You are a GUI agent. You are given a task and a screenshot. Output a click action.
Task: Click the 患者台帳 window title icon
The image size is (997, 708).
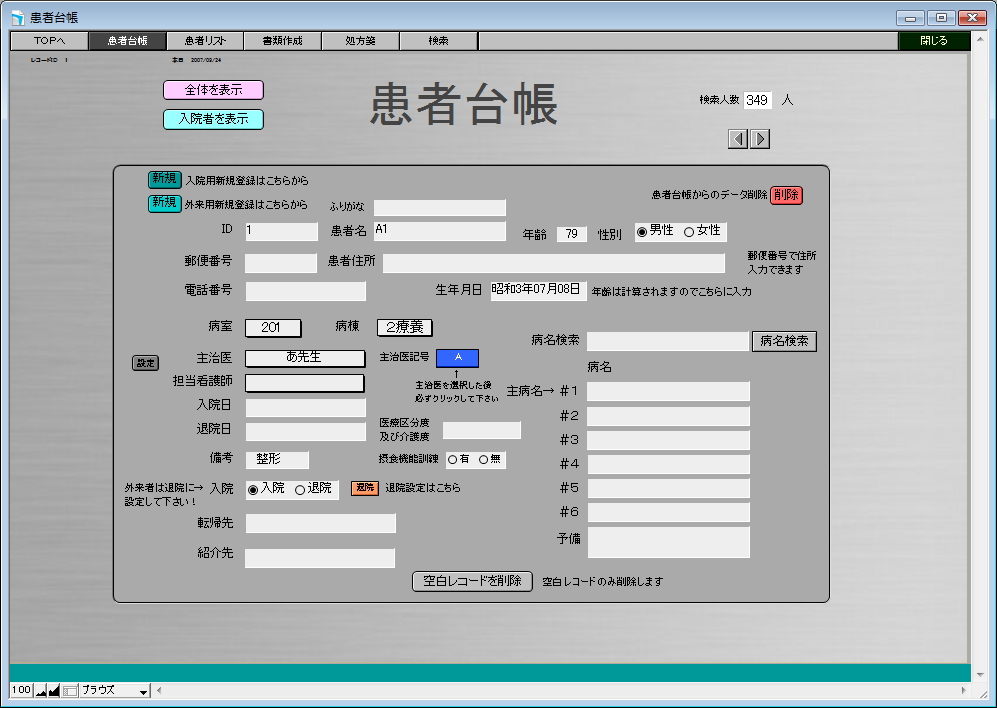[x=18, y=18]
